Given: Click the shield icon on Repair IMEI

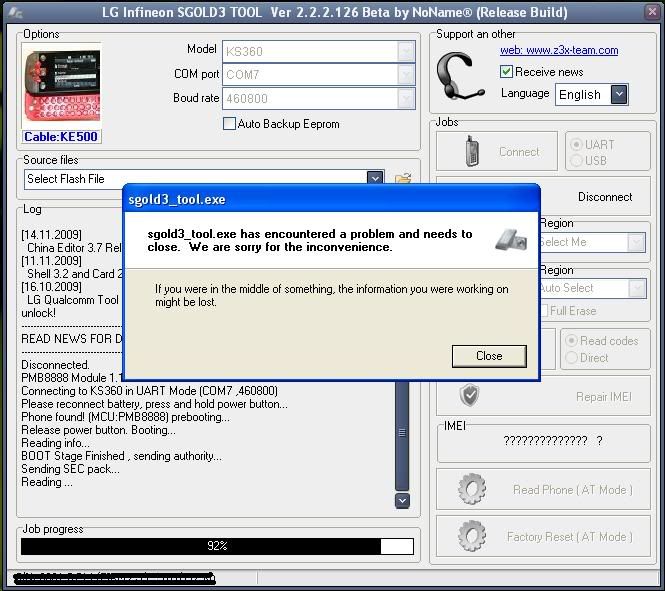Looking at the screenshot, I should coord(469,395).
